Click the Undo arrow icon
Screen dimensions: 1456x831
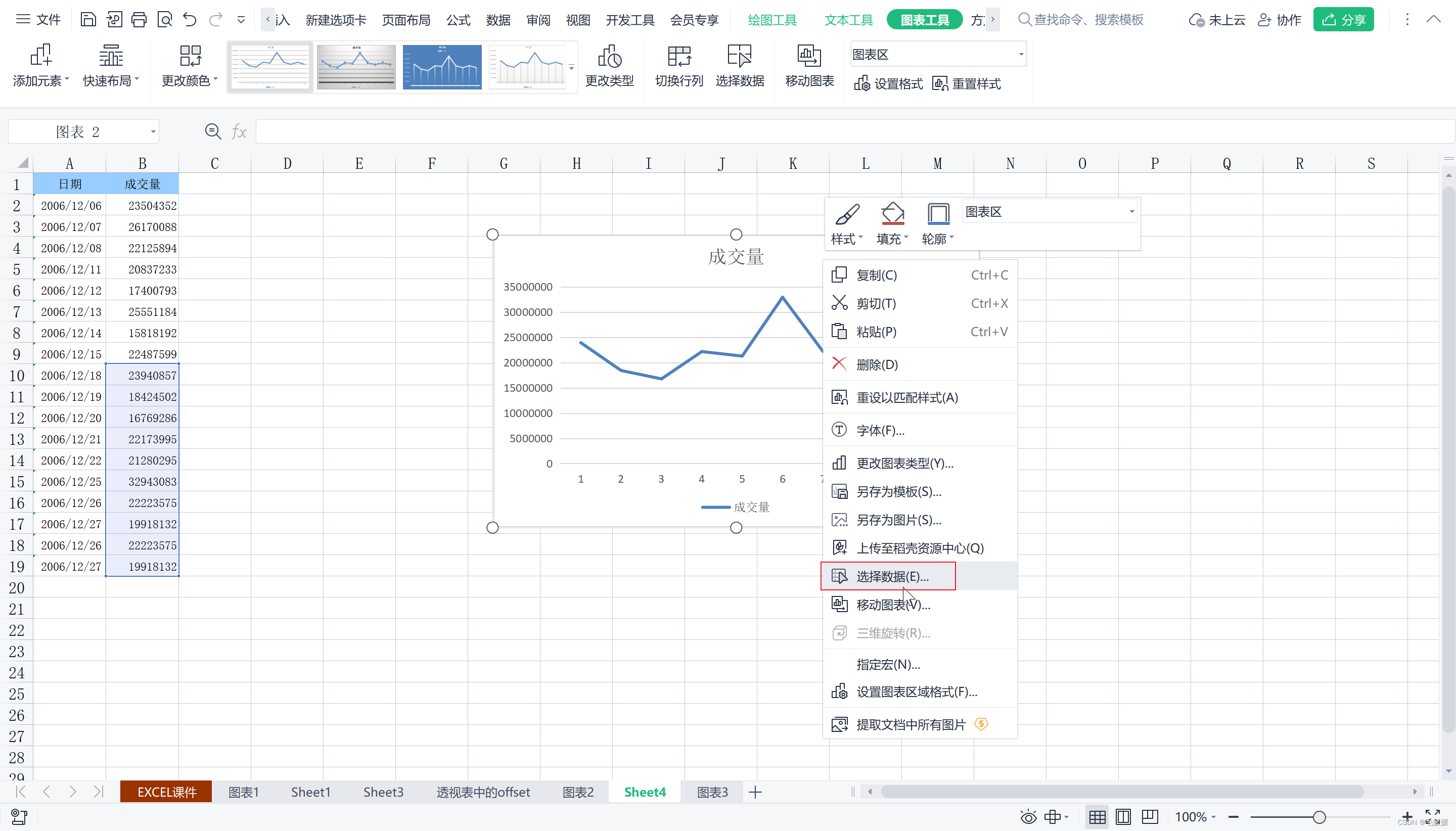[190, 20]
